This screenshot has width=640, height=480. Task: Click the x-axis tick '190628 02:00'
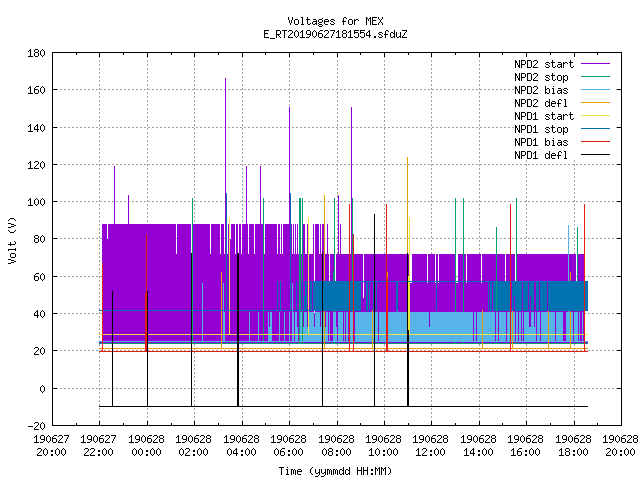point(193,446)
